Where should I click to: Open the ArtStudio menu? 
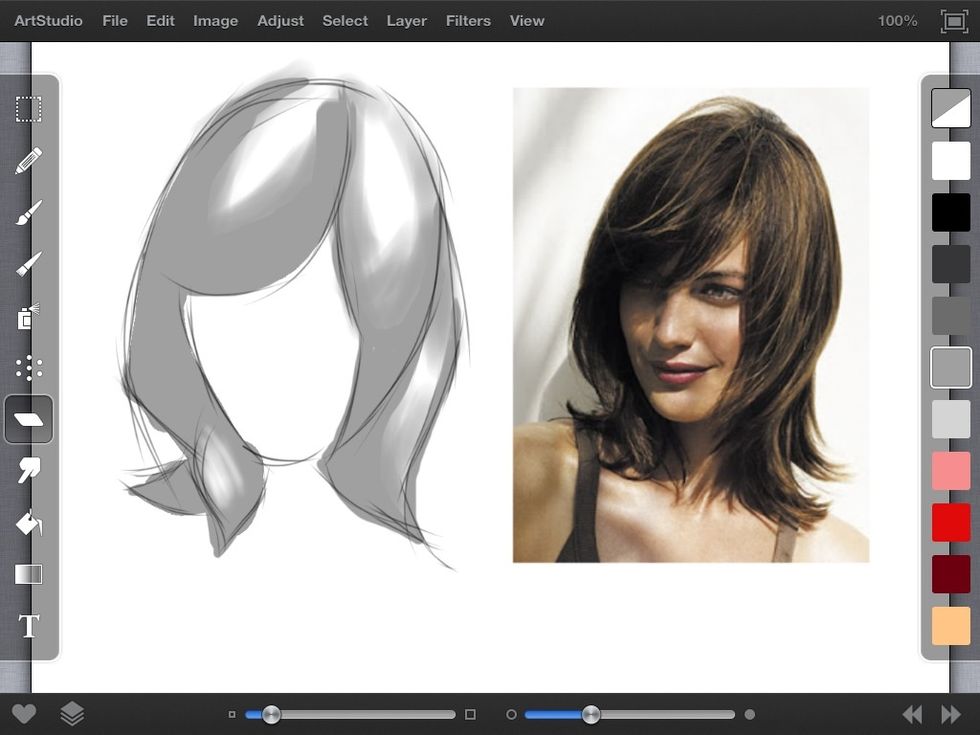[x=48, y=21]
